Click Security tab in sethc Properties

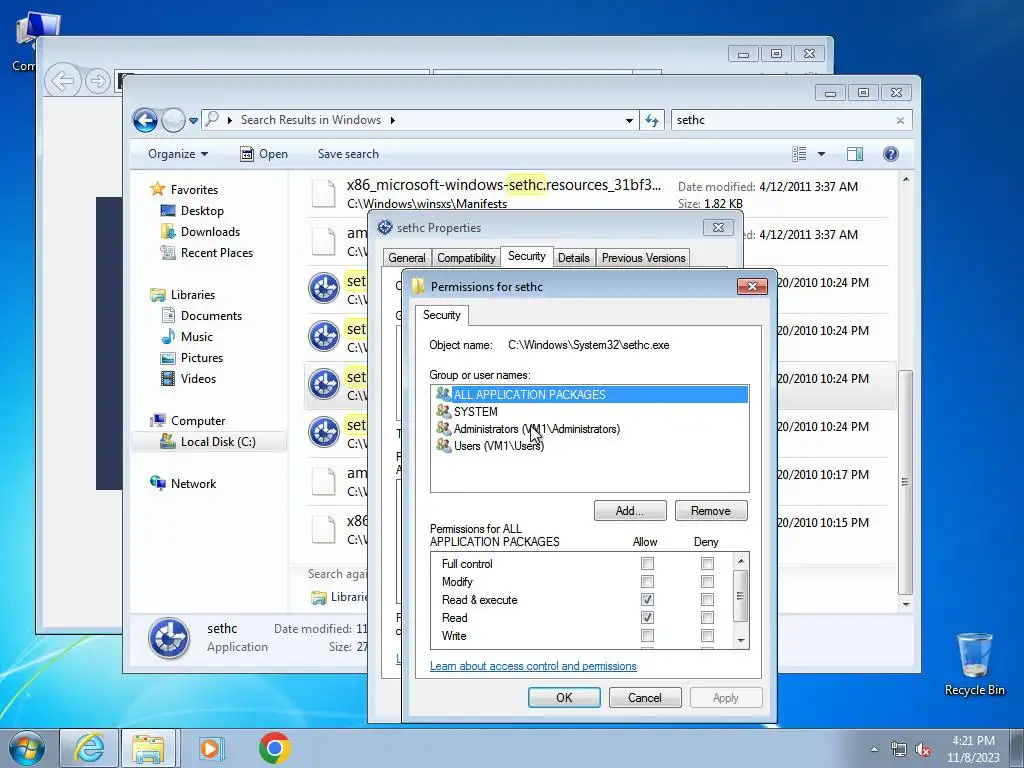coord(526,256)
